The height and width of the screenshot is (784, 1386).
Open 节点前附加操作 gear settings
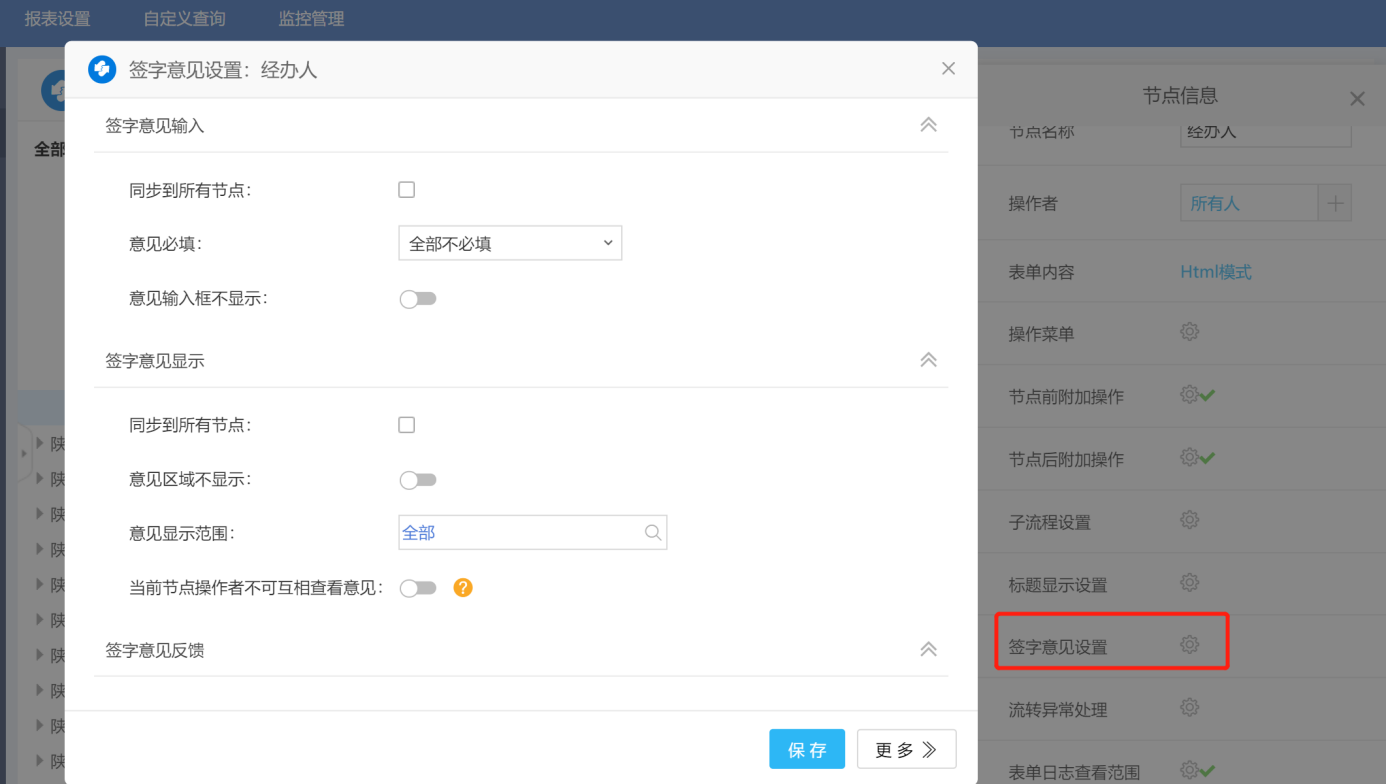1189,395
